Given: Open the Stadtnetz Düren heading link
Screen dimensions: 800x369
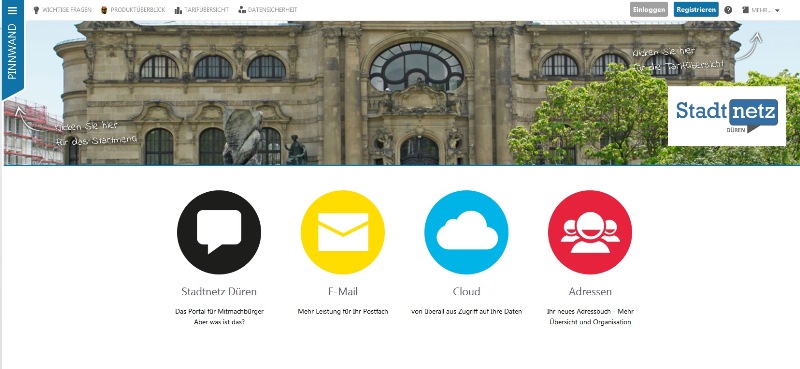Looking at the screenshot, I should pyautogui.click(x=219, y=291).
